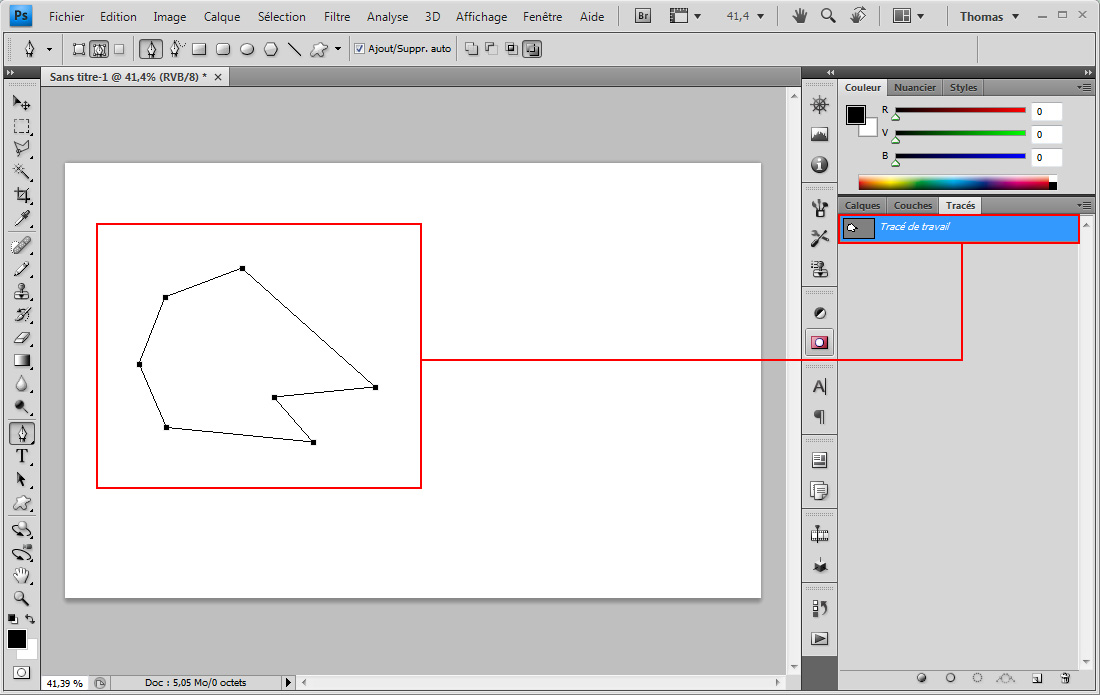The height and width of the screenshot is (695, 1100).
Task: Click the color spectrum ramp bar
Action: tap(956, 182)
